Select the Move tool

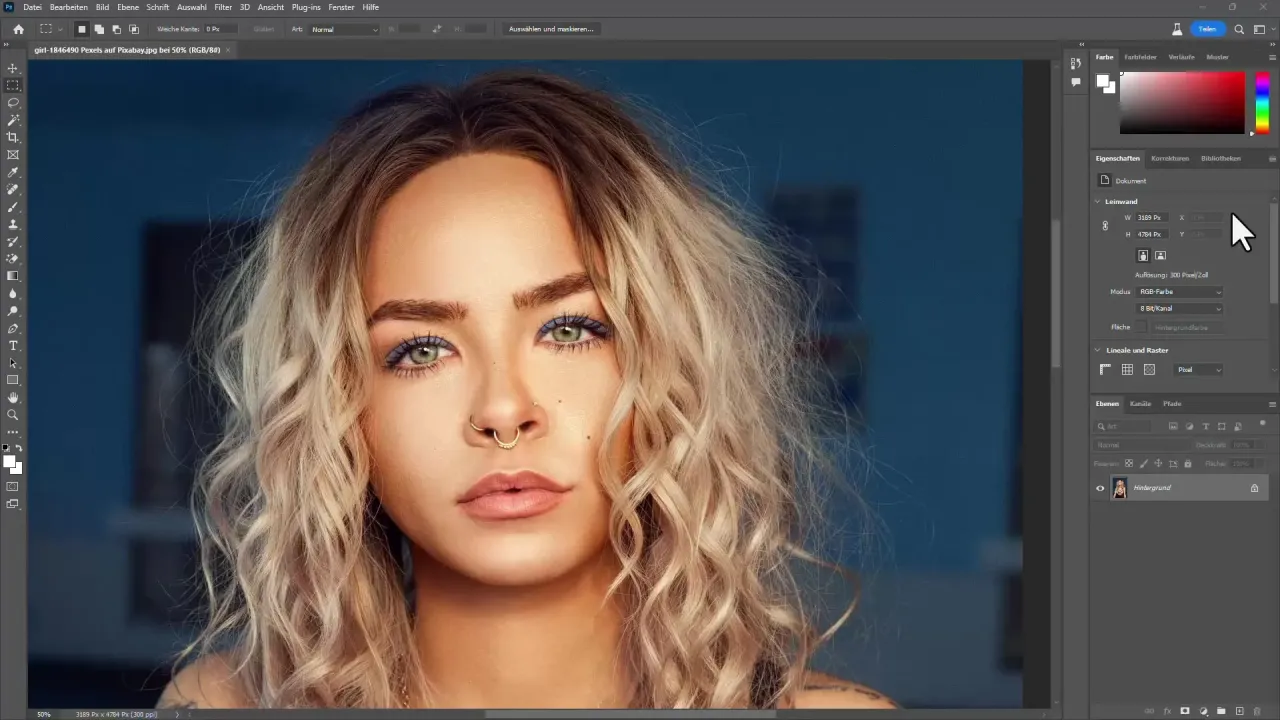point(13,68)
